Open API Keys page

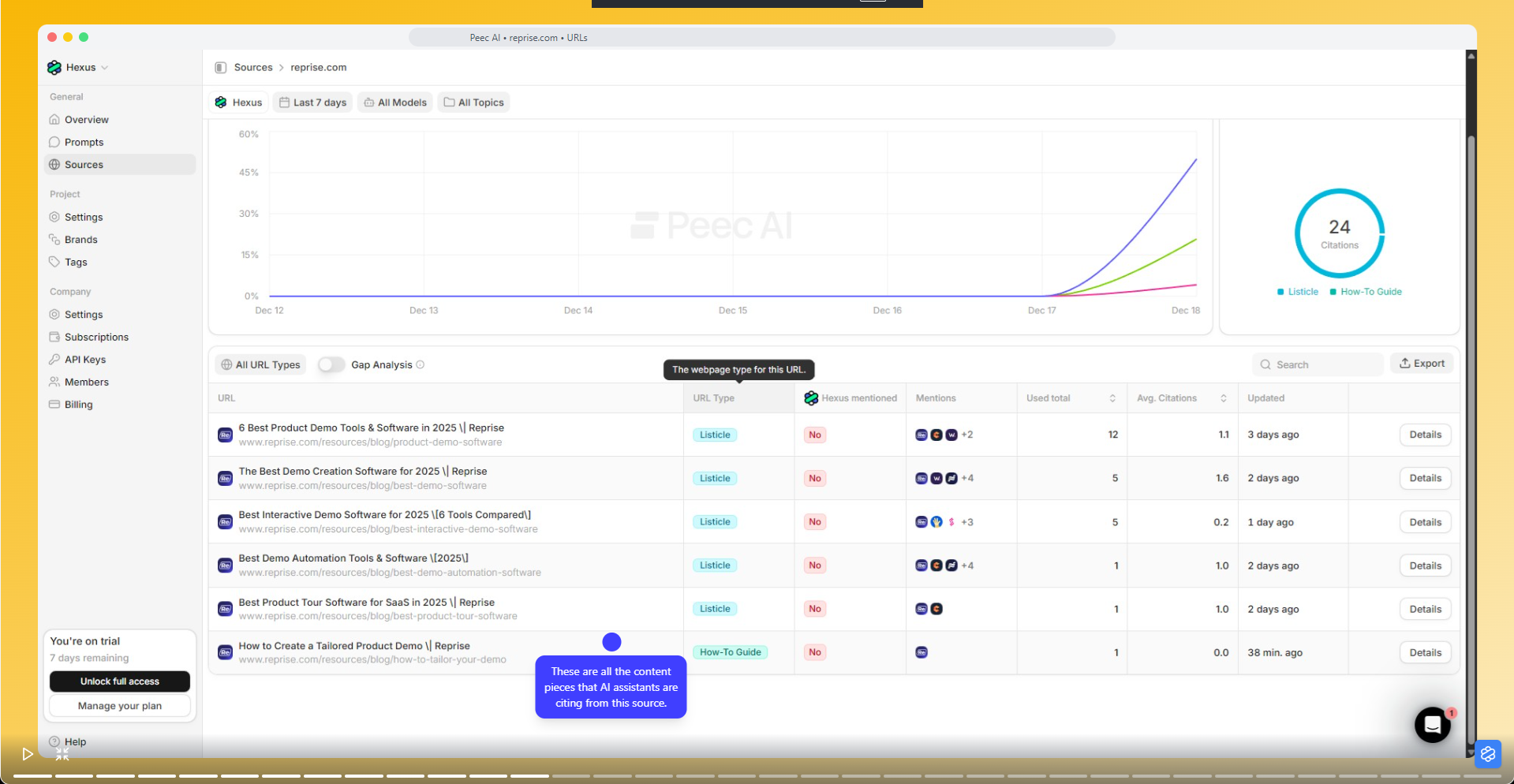[x=85, y=360]
